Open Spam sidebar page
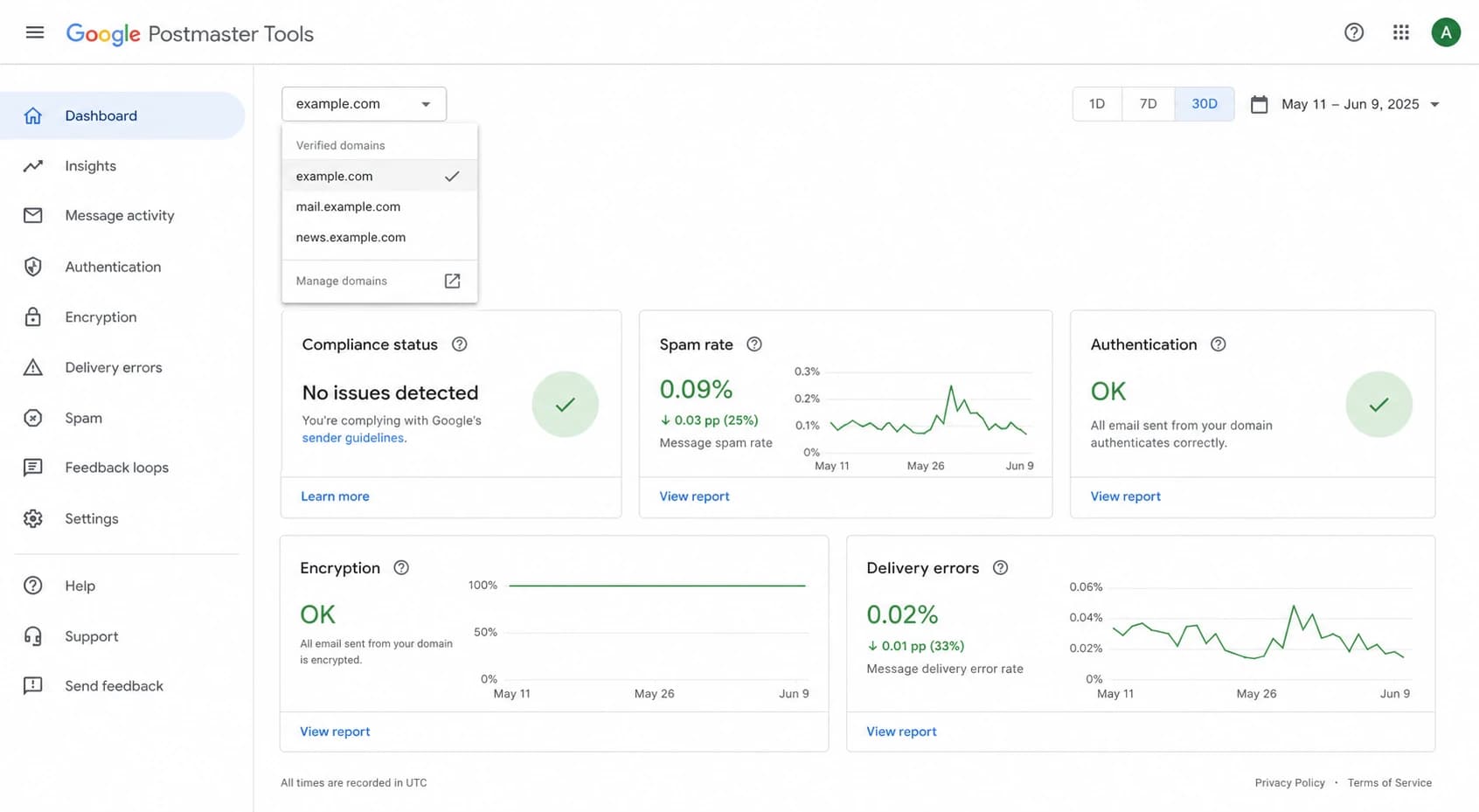Screen dimensions: 1479x812 tap(122, 418)
